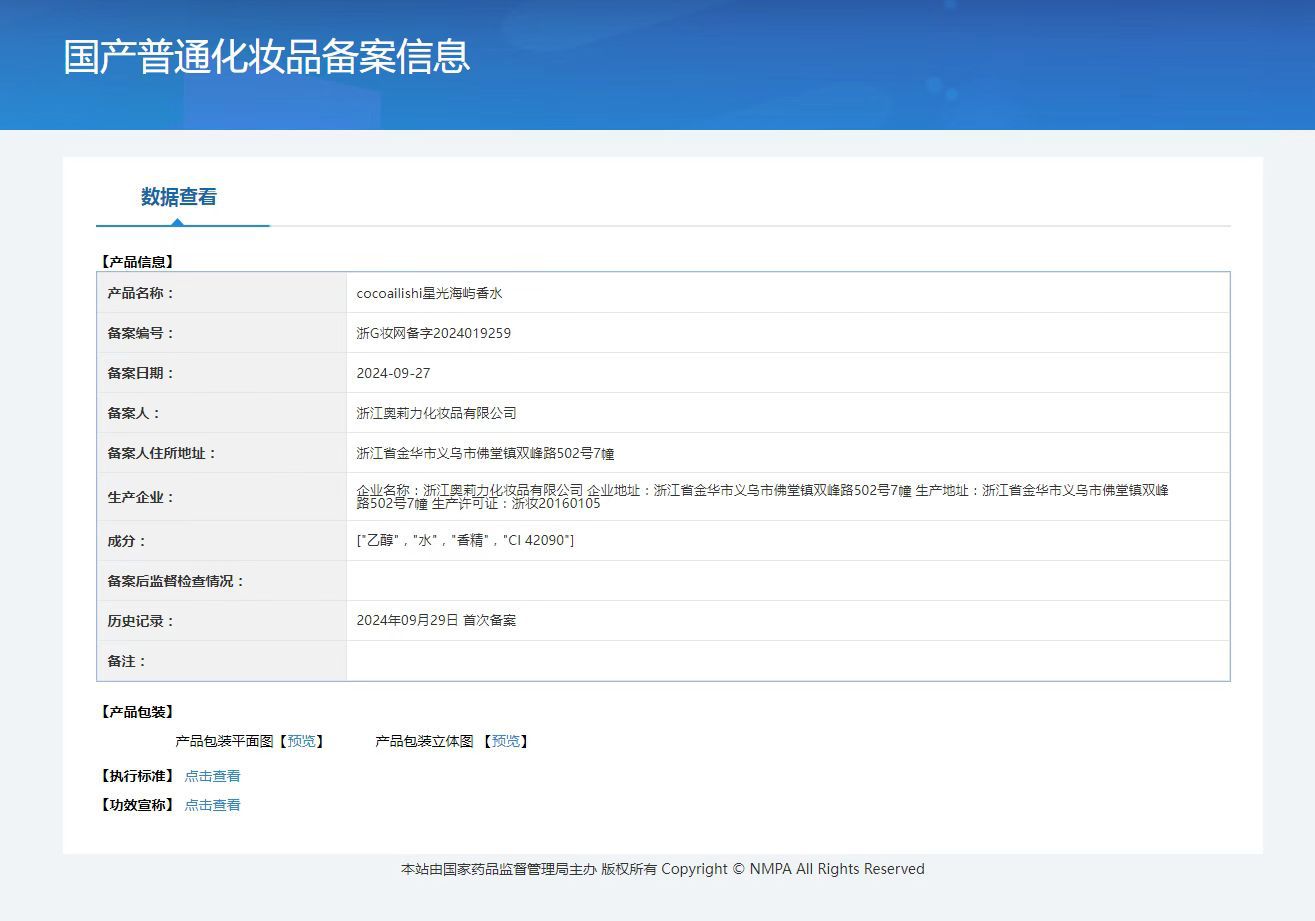Image resolution: width=1315 pixels, height=921 pixels.
Task: Click the 产品包装平面图 预览 link
Action: pyautogui.click(x=300, y=741)
